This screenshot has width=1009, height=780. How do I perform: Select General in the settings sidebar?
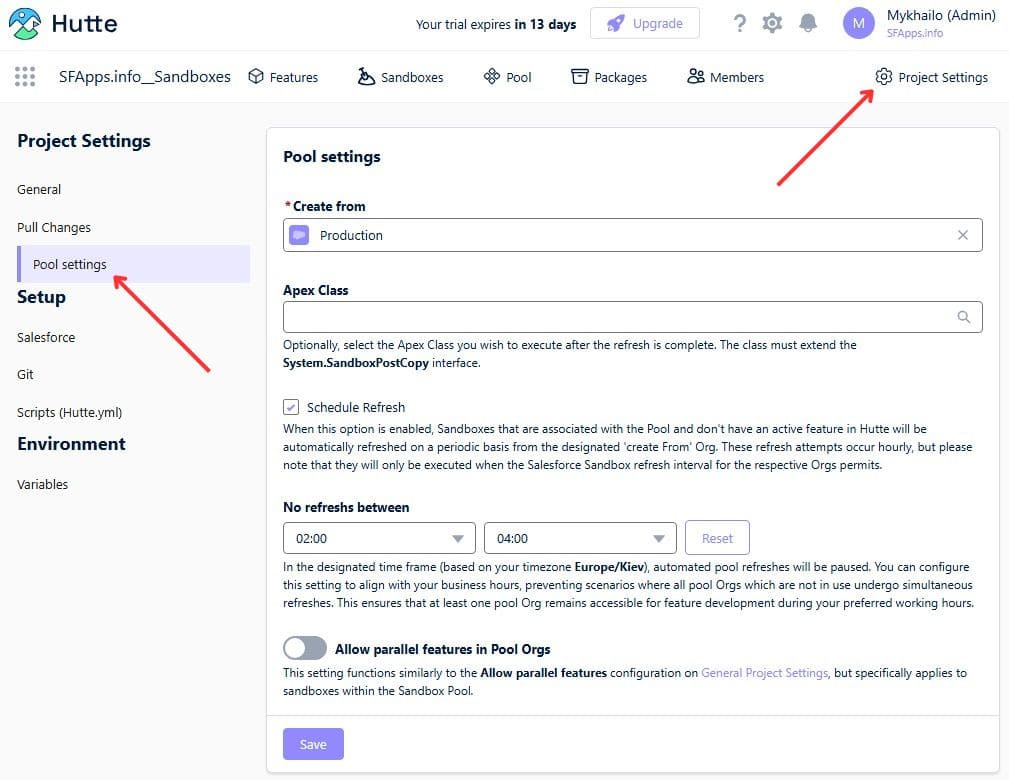click(x=39, y=189)
